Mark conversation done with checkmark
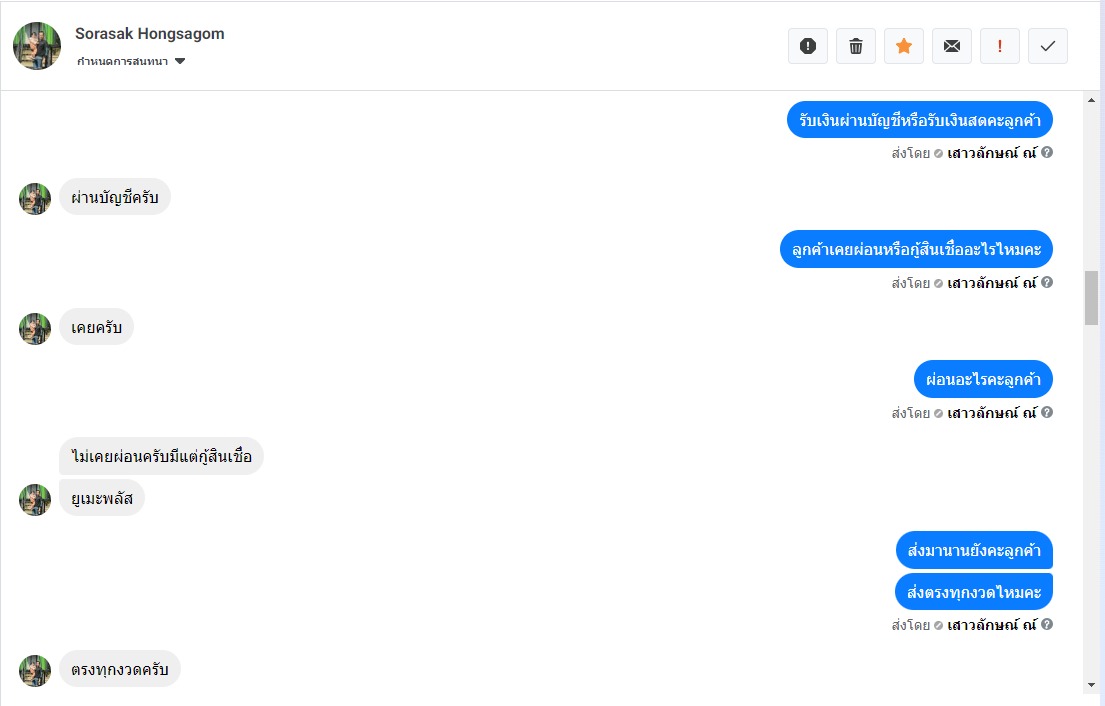The image size is (1105, 706). pos(1047,47)
